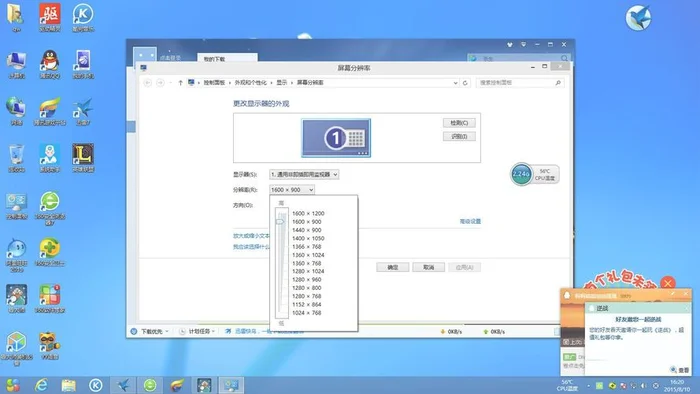Screen dimensions: 700x394
Task: Close the red gift pack popup
Action: click(668, 283)
